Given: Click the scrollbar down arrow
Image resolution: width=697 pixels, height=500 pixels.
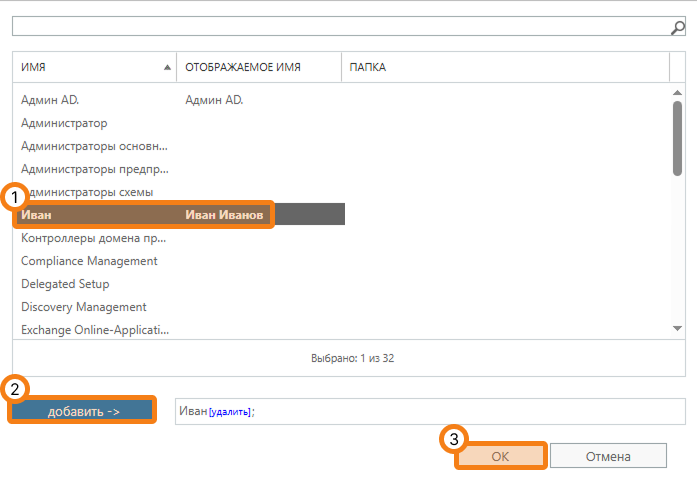Looking at the screenshot, I should pos(677,328).
